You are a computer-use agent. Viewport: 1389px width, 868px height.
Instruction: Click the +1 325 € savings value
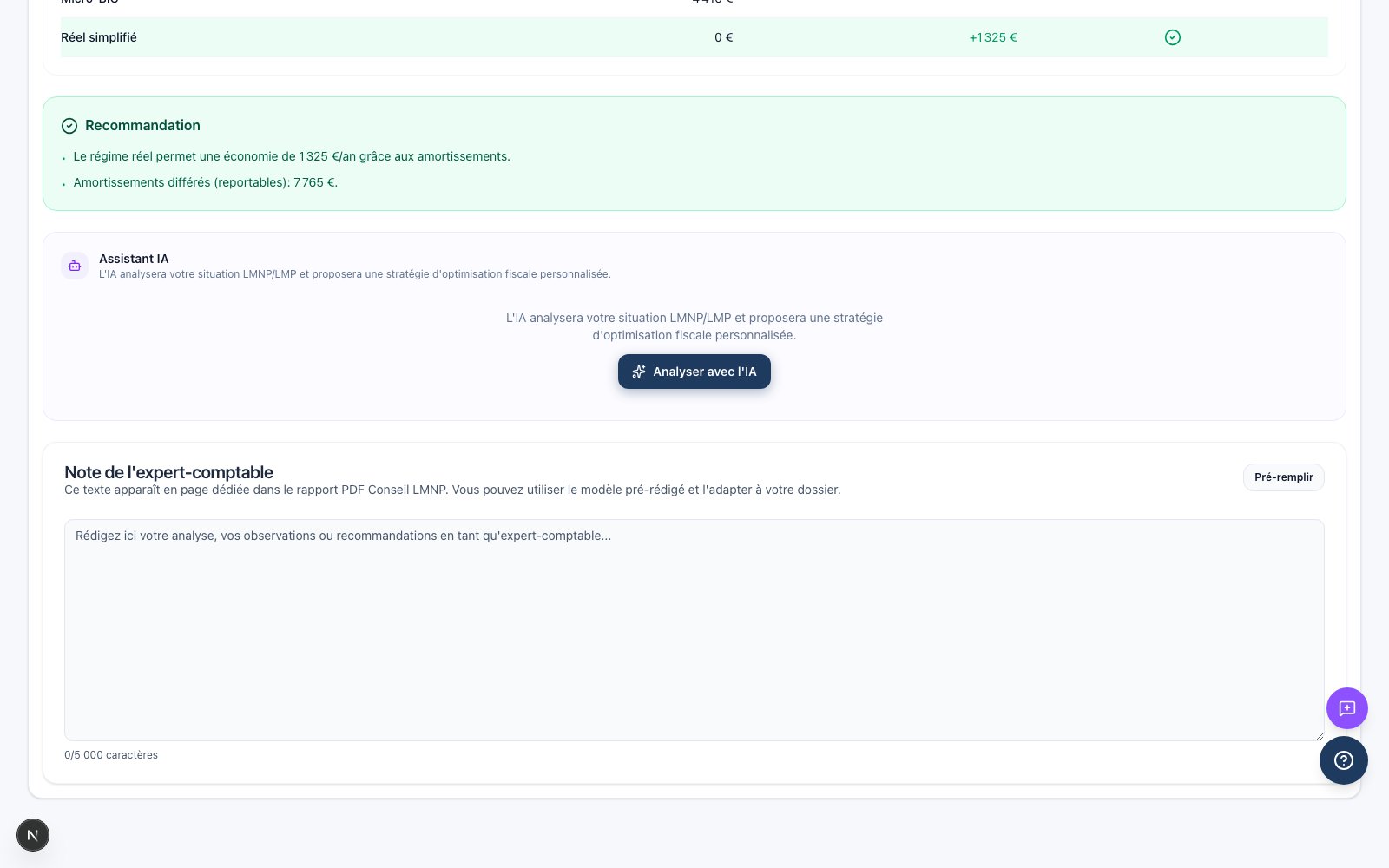pos(993,37)
